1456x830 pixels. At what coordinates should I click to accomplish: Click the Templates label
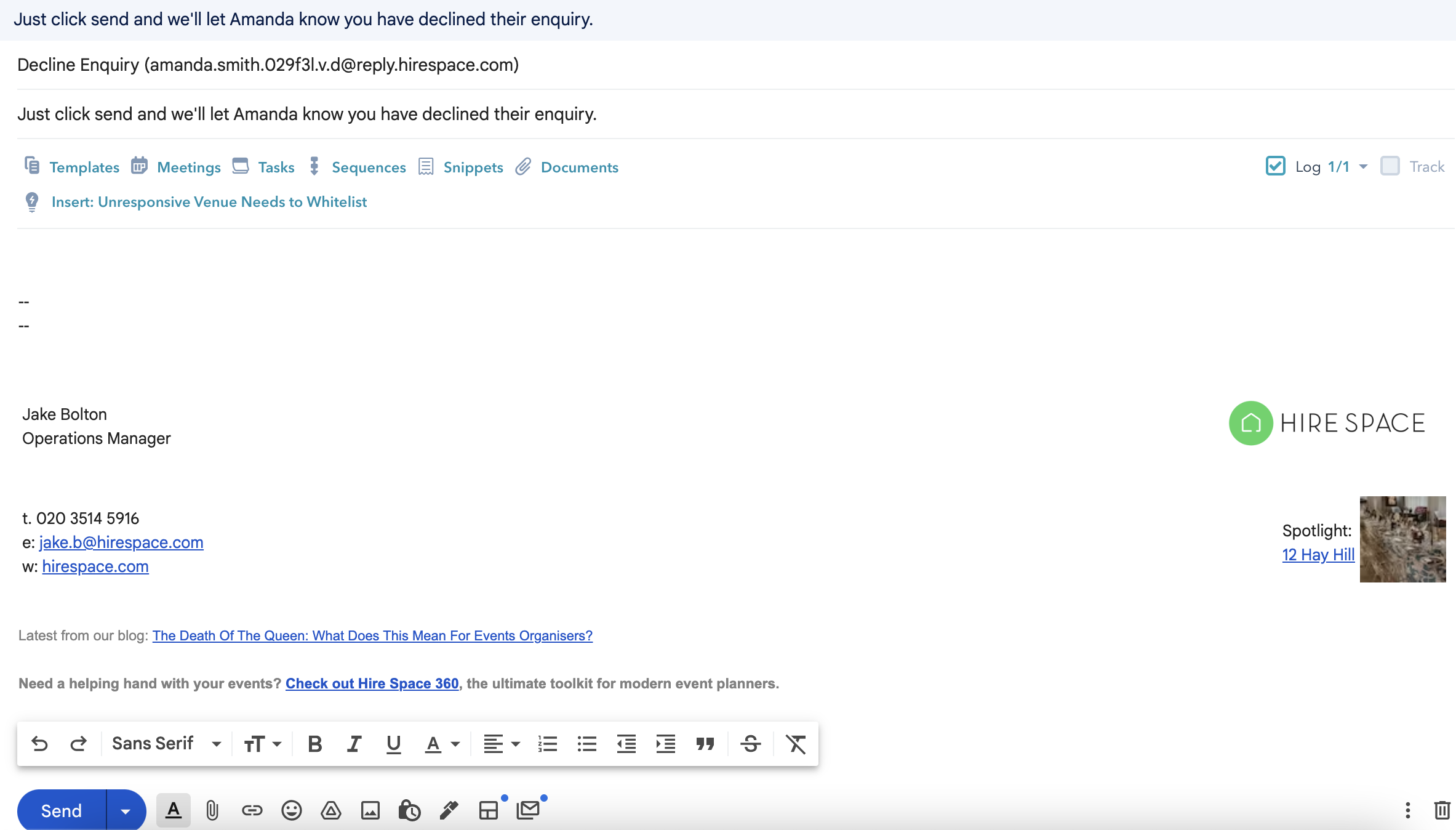pos(84,167)
